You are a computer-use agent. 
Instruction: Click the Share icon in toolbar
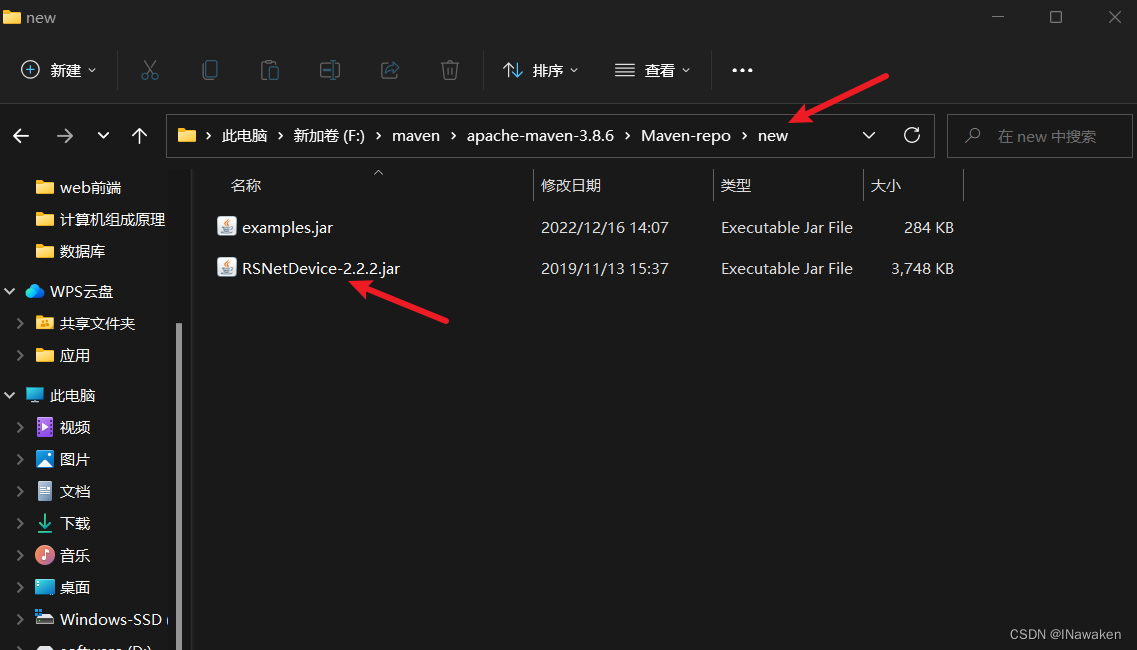coord(390,70)
